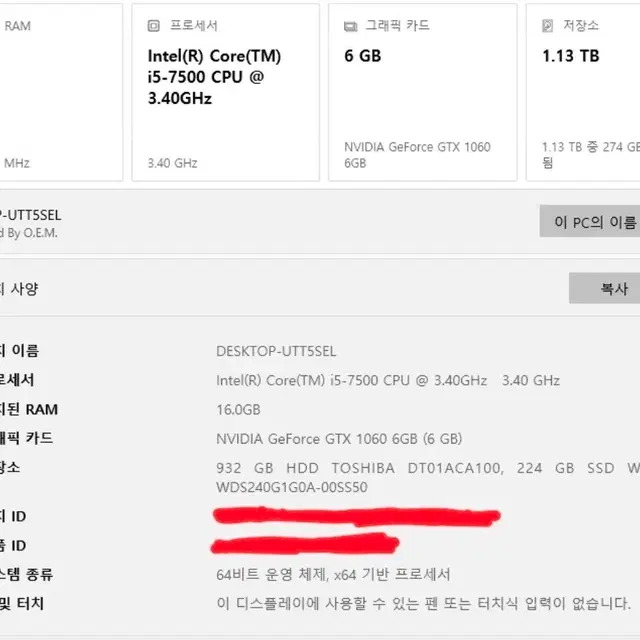This screenshot has width=640, height=640.
Task: Select the GTX 1060 graphics spec line
Action: coord(339,439)
